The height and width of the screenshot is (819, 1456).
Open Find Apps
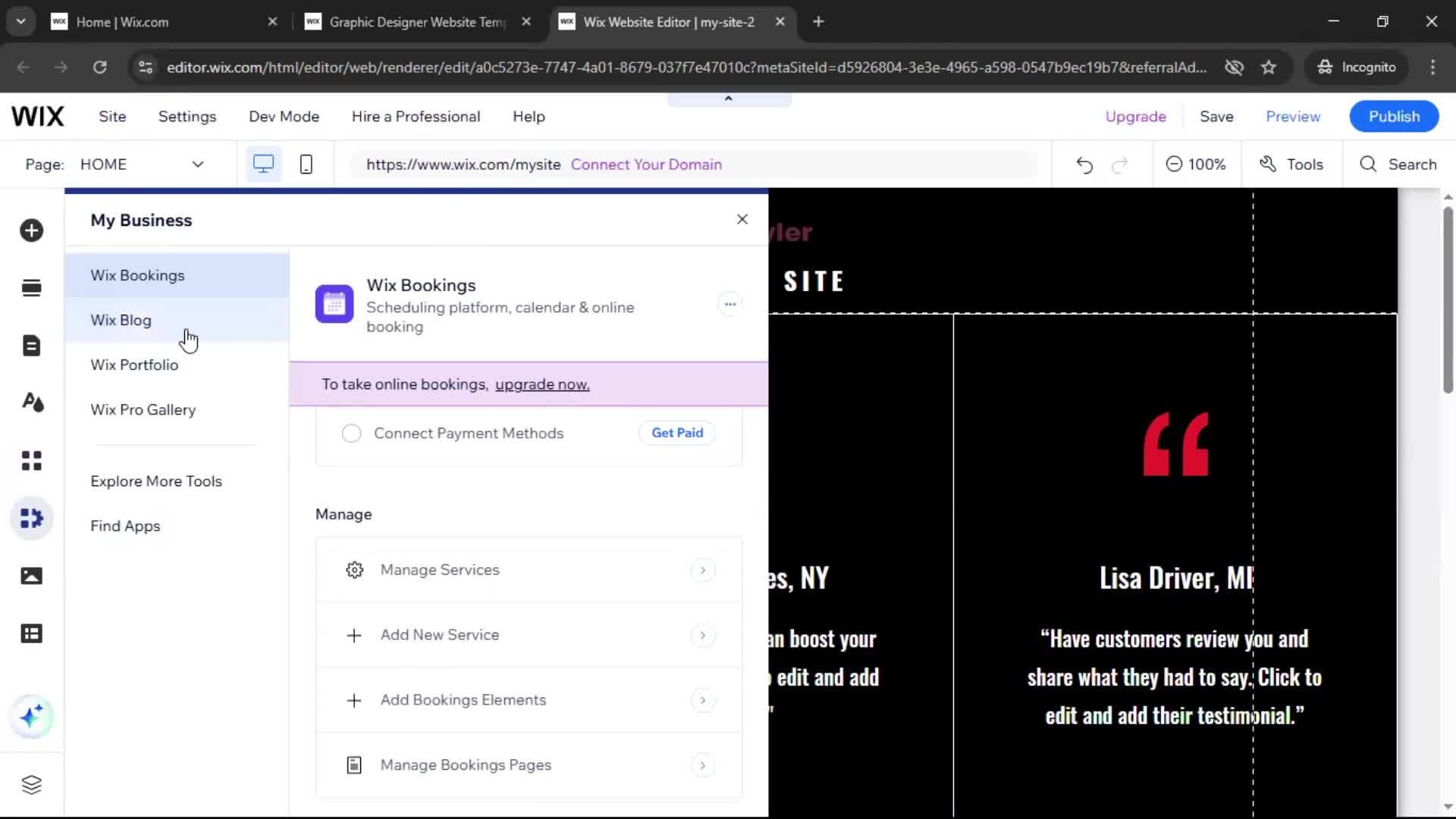point(125,526)
